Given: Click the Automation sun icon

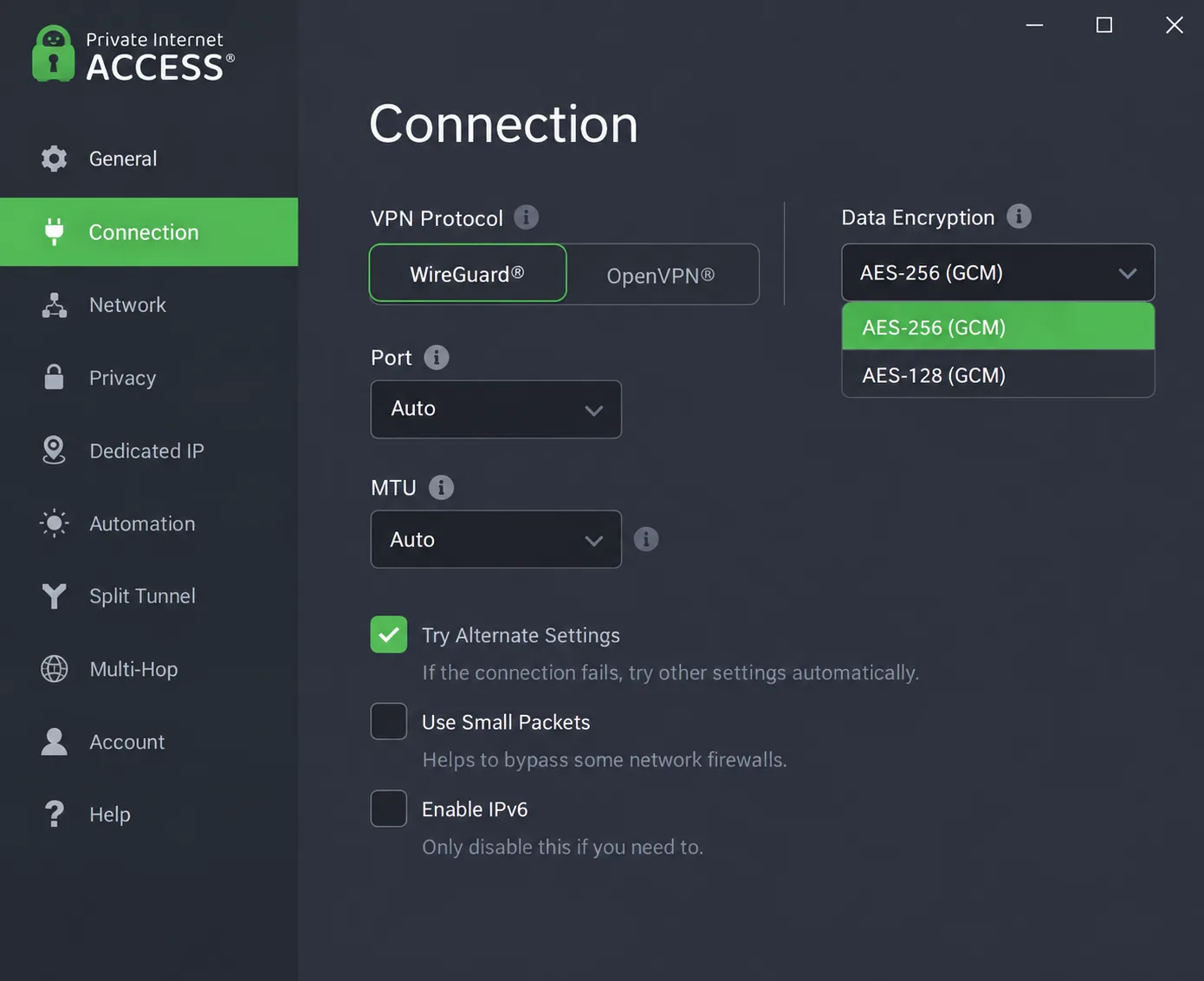Looking at the screenshot, I should (x=54, y=523).
